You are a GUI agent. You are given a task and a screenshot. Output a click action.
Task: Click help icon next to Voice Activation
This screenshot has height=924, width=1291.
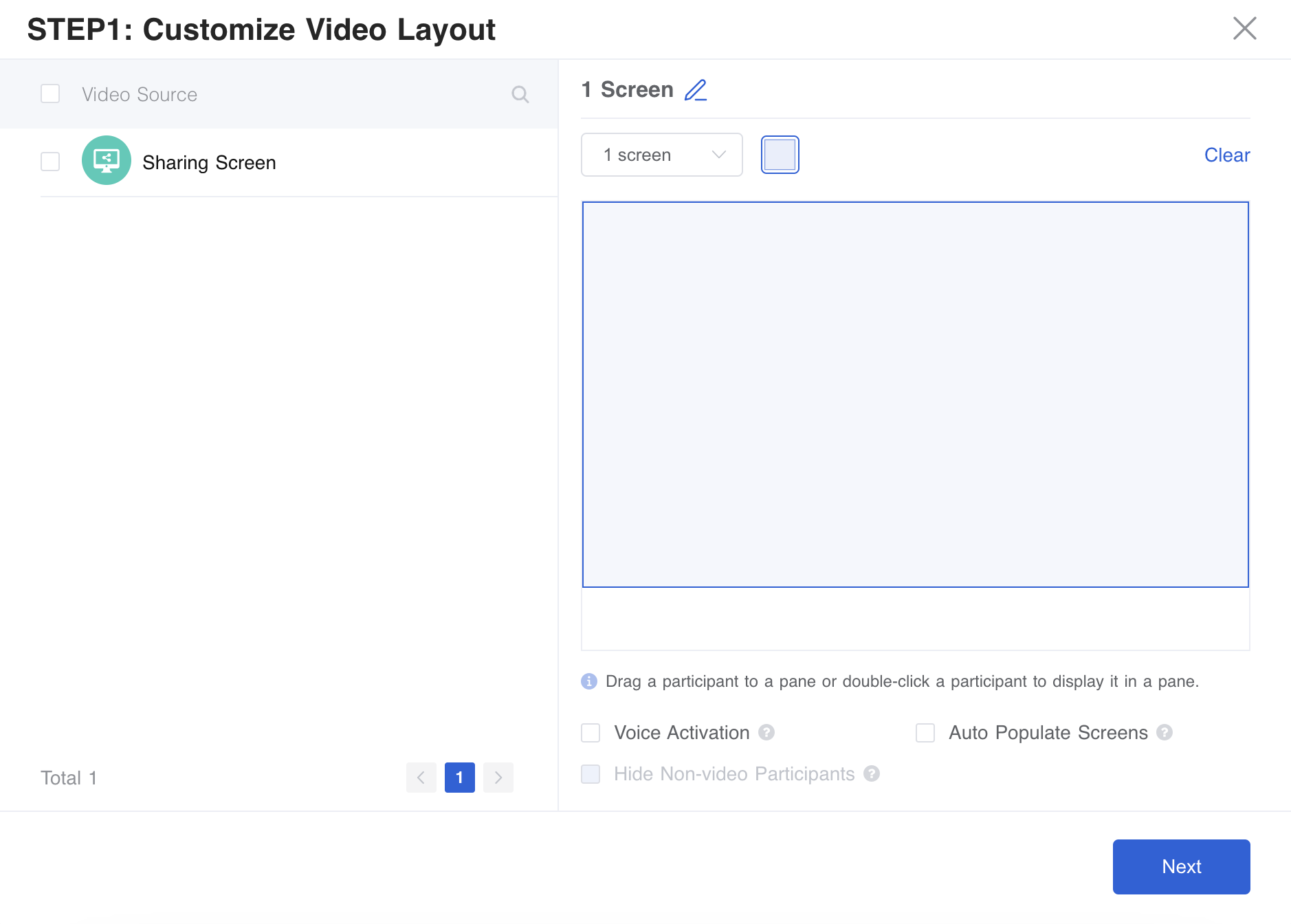click(x=766, y=733)
